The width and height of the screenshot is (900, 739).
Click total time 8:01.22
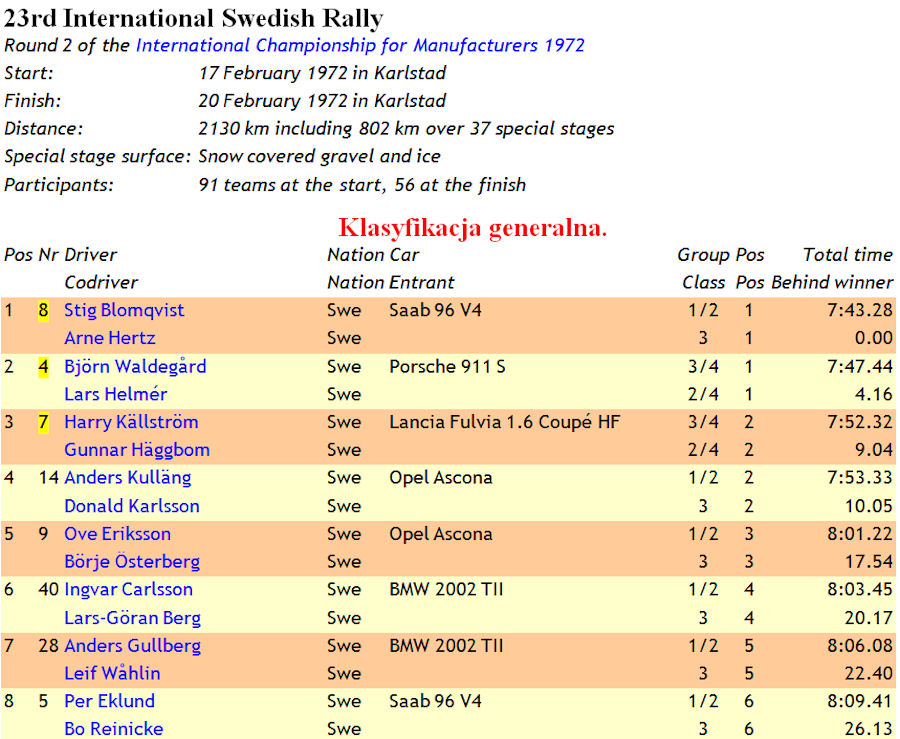point(859,534)
